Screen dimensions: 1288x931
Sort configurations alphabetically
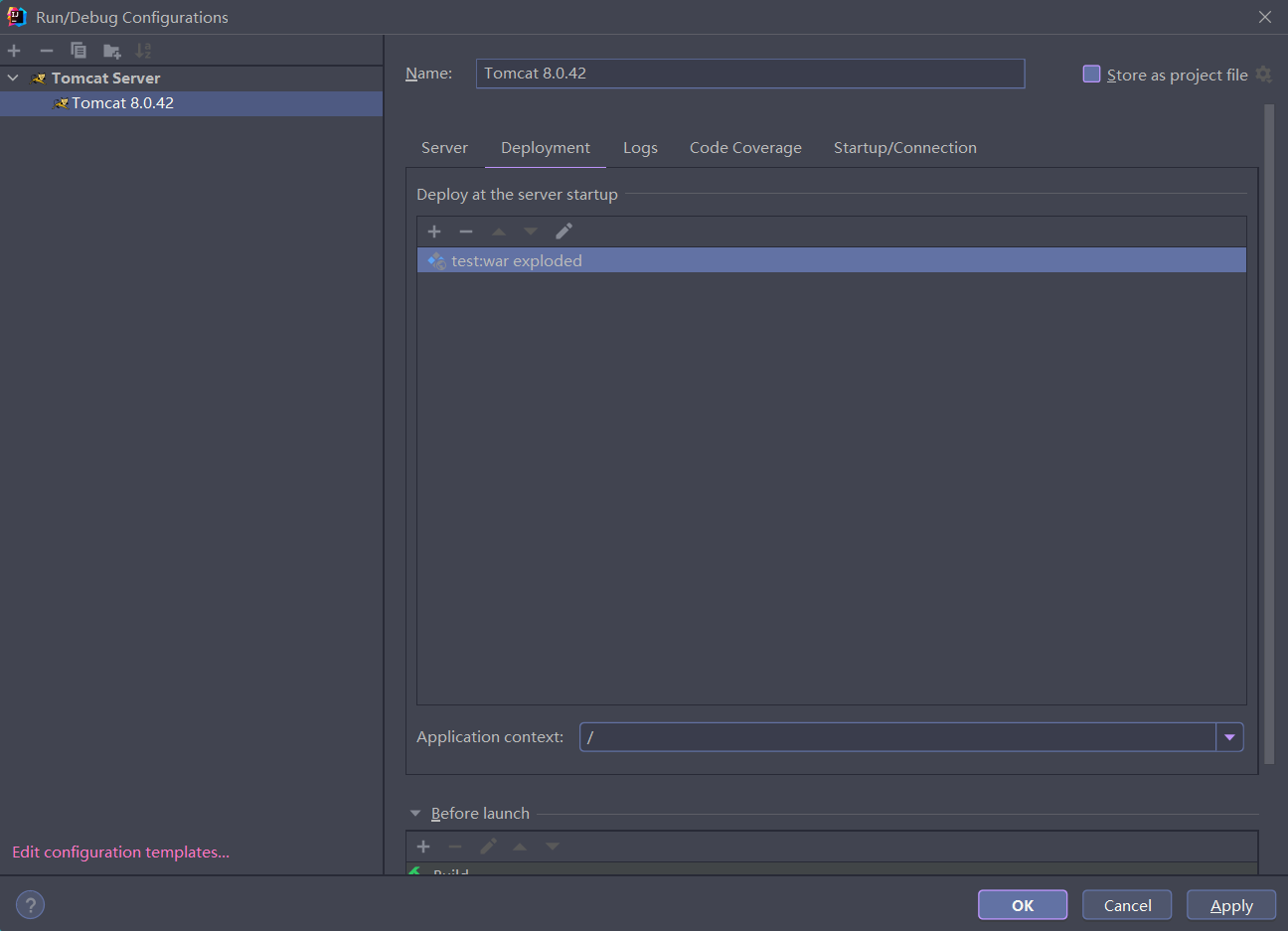pos(144,51)
